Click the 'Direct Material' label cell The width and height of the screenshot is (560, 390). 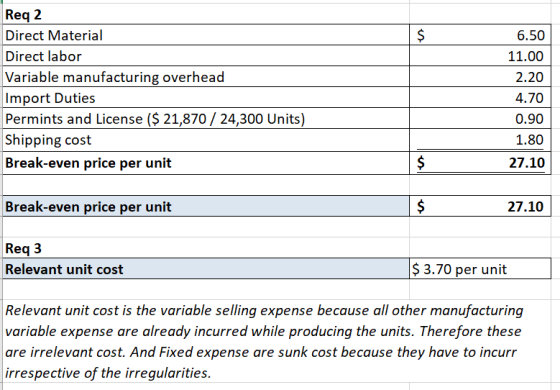tap(206, 35)
